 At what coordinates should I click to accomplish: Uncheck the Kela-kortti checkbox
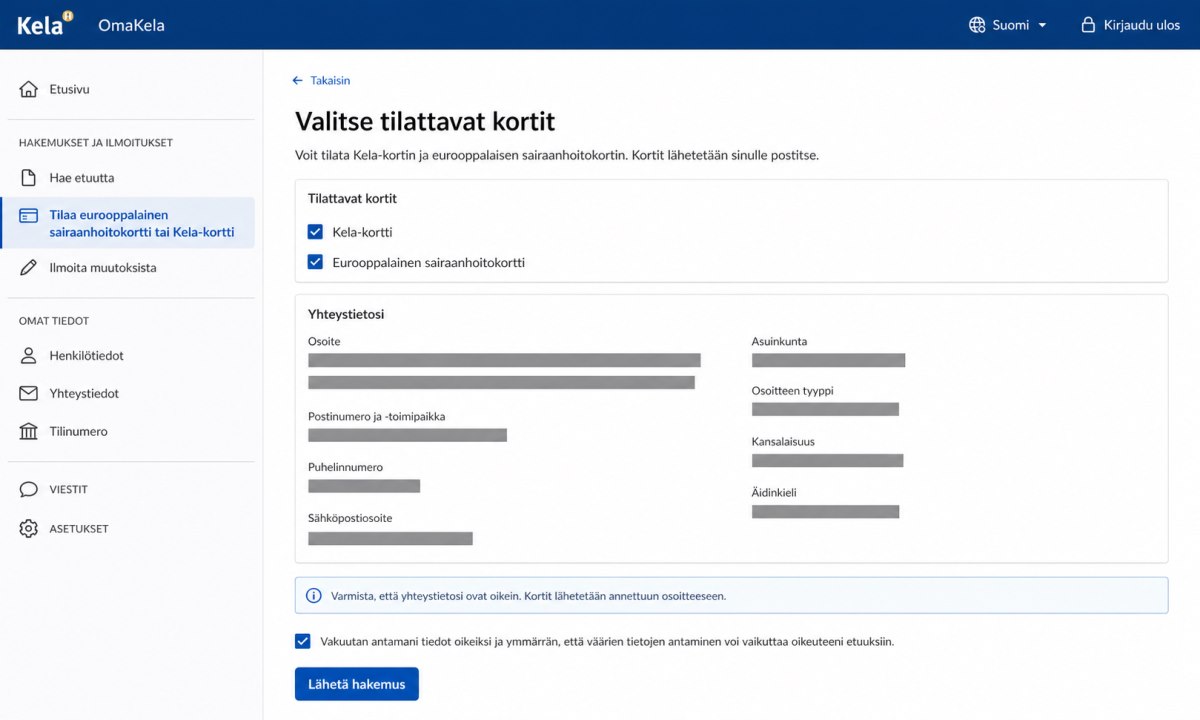tap(315, 232)
